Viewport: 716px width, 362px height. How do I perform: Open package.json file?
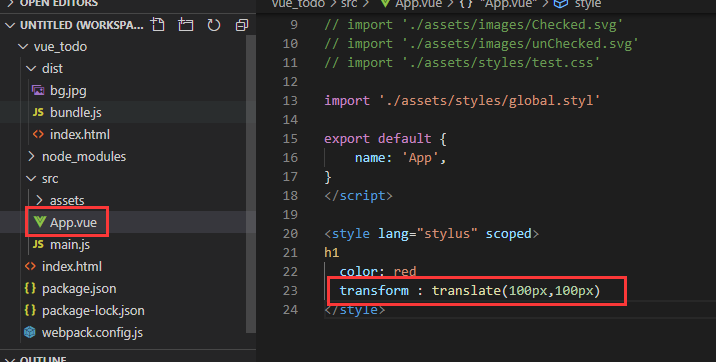(79, 289)
